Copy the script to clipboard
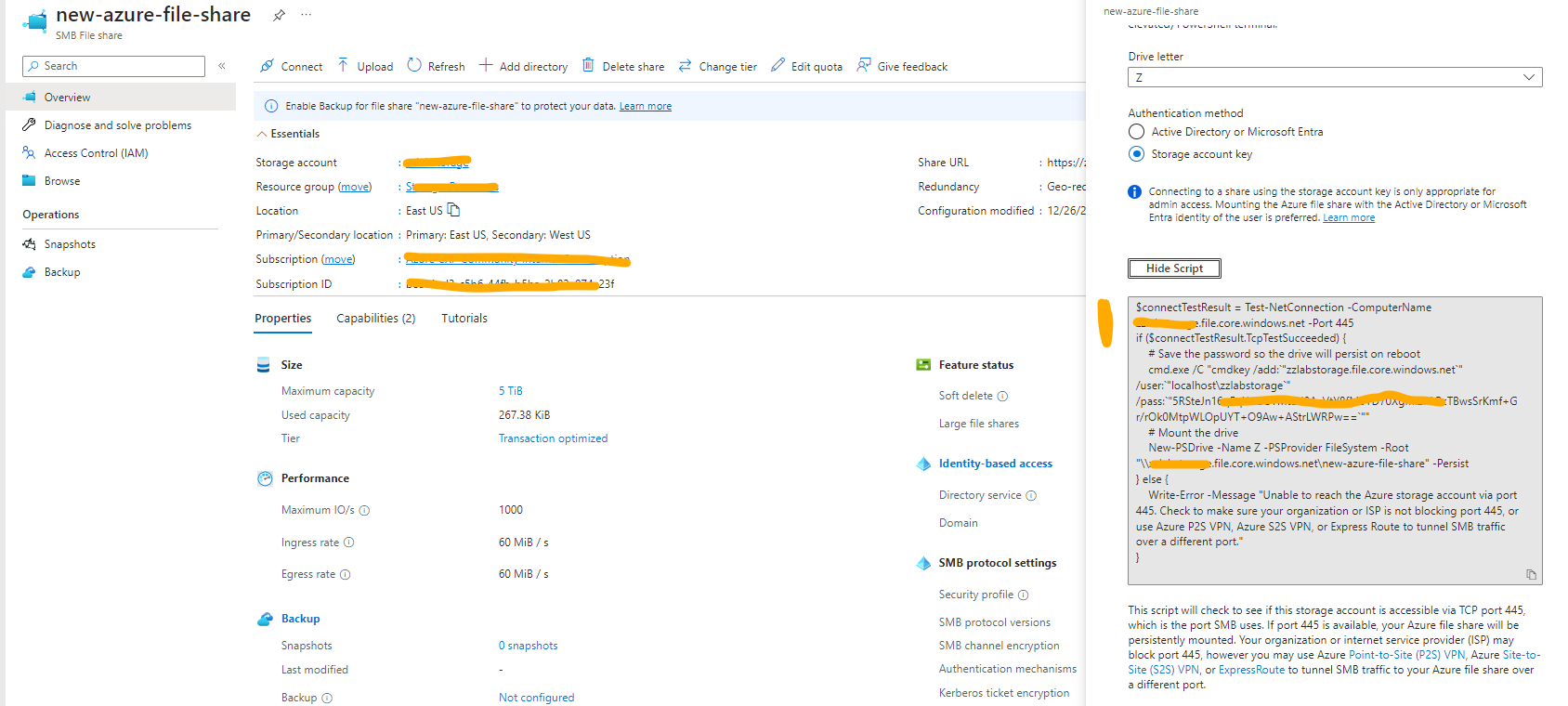 [1531, 575]
